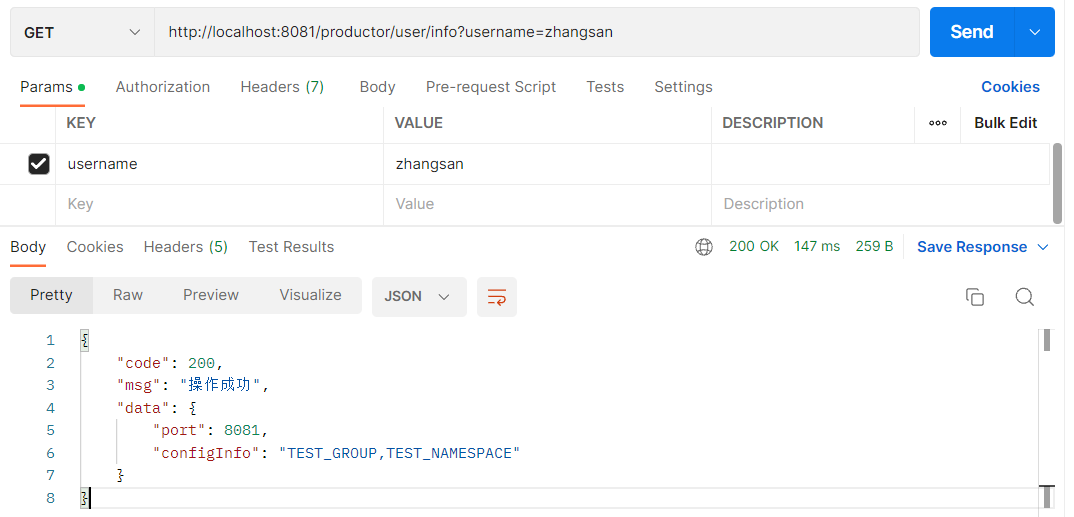
Task: Click the wrap lines icon
Action: [x=497, y=297]
